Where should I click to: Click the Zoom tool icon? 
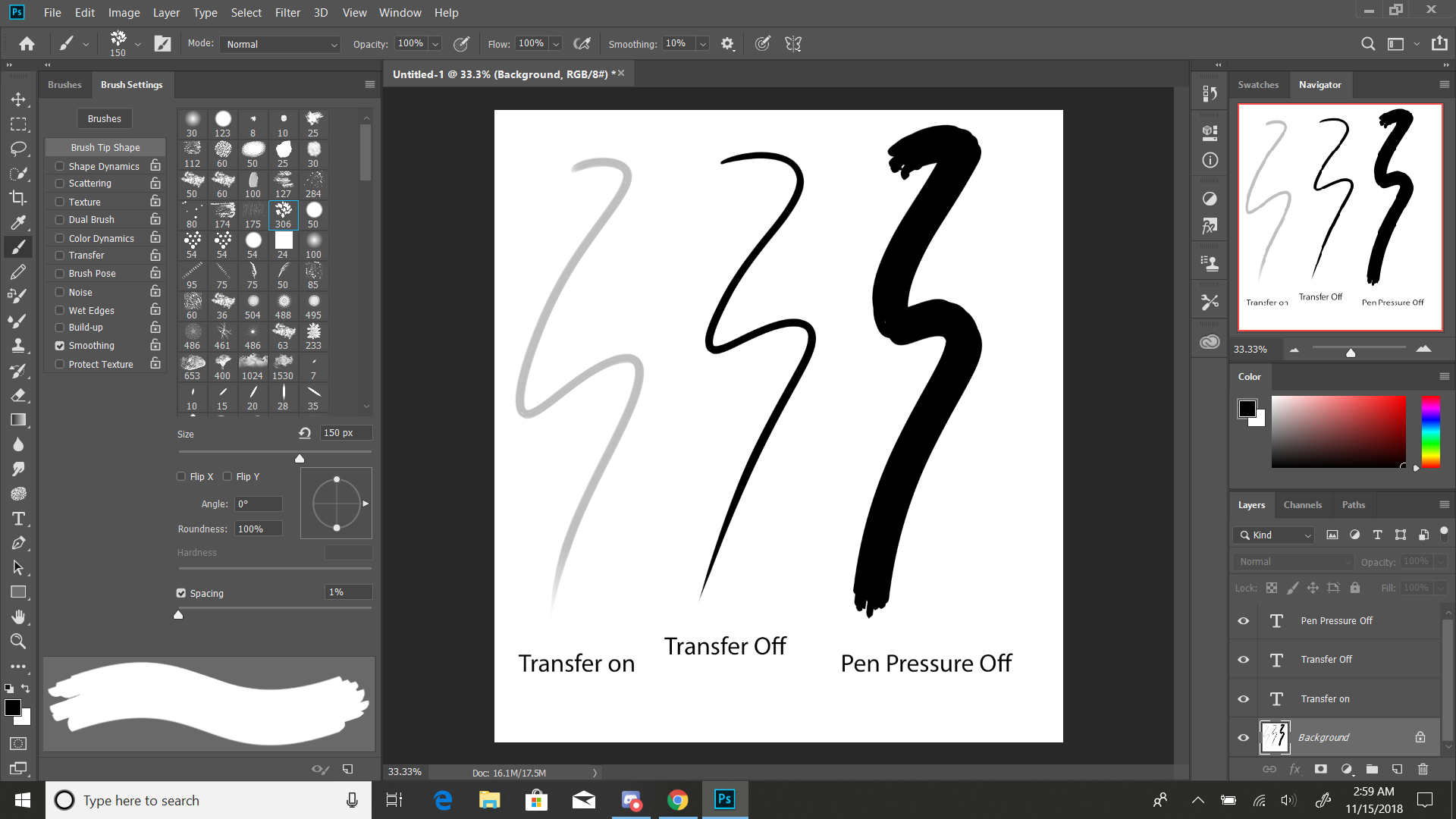18,641
